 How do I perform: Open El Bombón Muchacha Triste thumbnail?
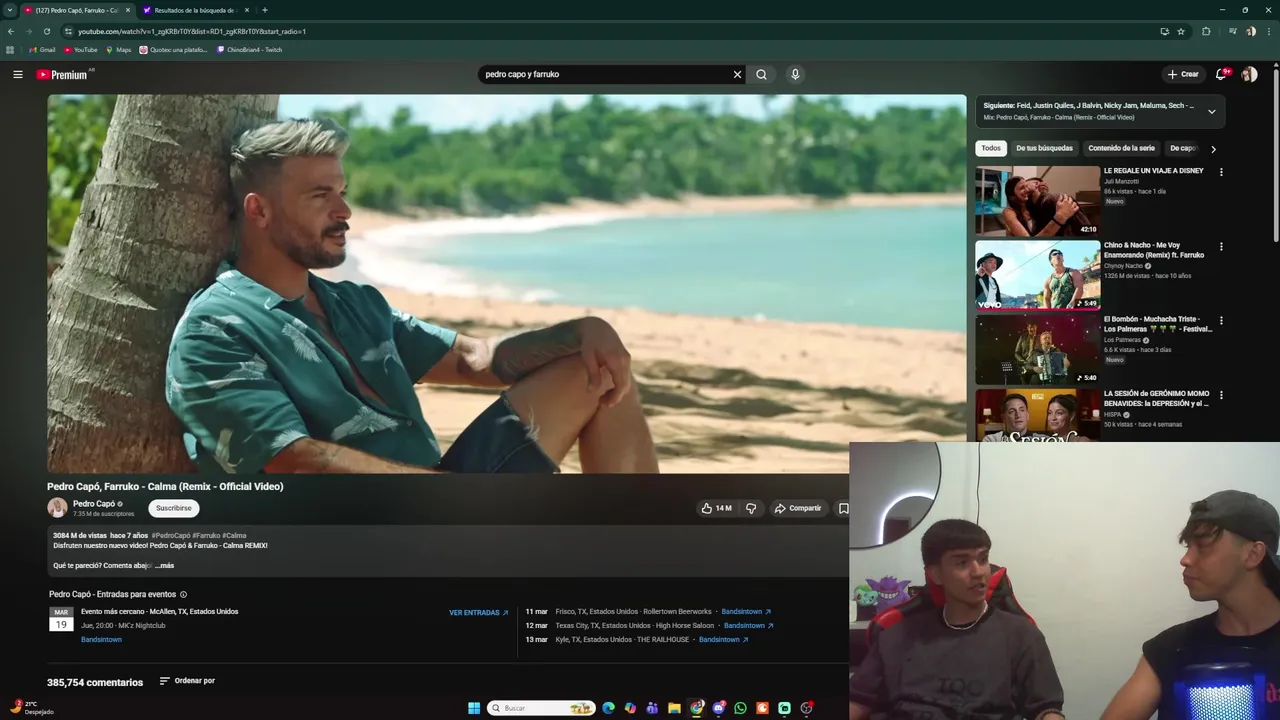coord(1037,349)
